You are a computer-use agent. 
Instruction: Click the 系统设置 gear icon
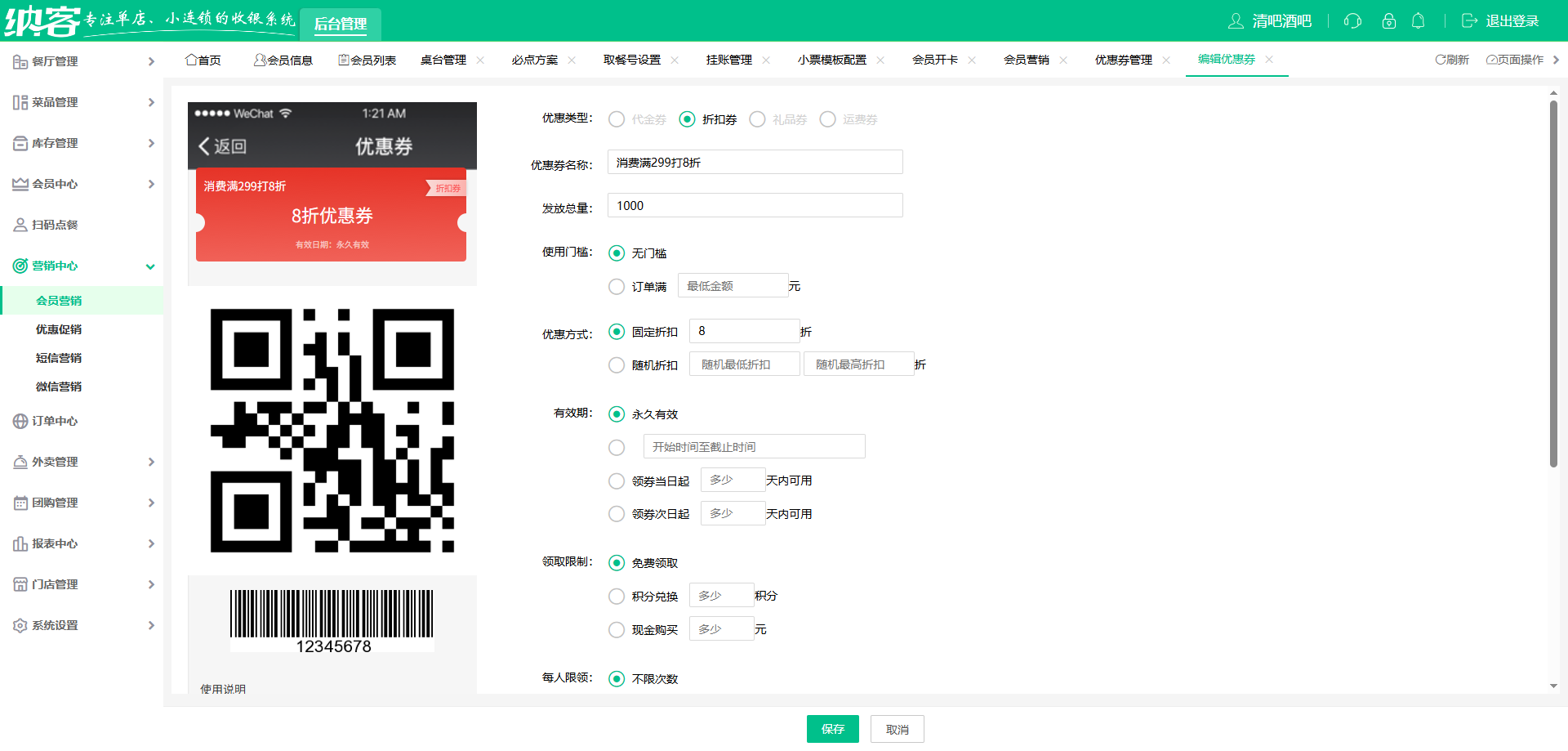click(20, 625)
